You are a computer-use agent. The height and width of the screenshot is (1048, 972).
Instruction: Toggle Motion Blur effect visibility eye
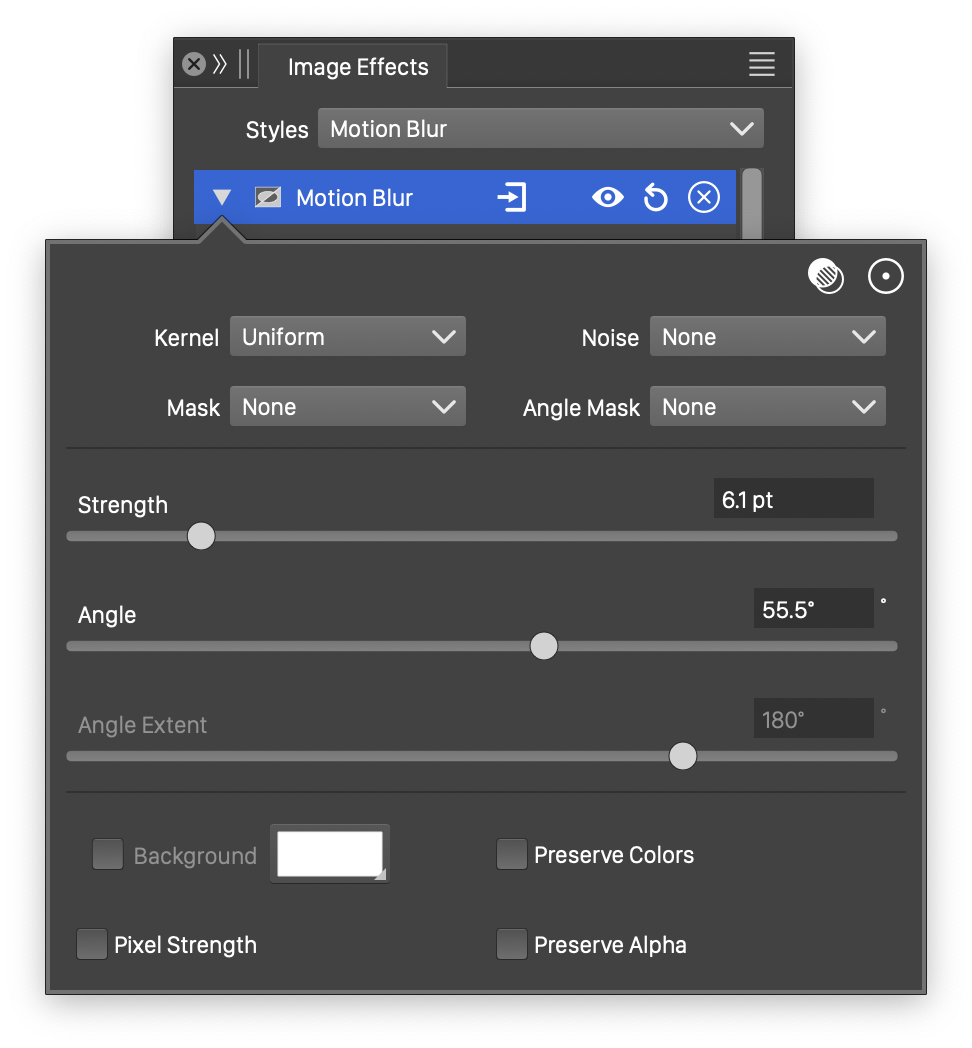607,198
